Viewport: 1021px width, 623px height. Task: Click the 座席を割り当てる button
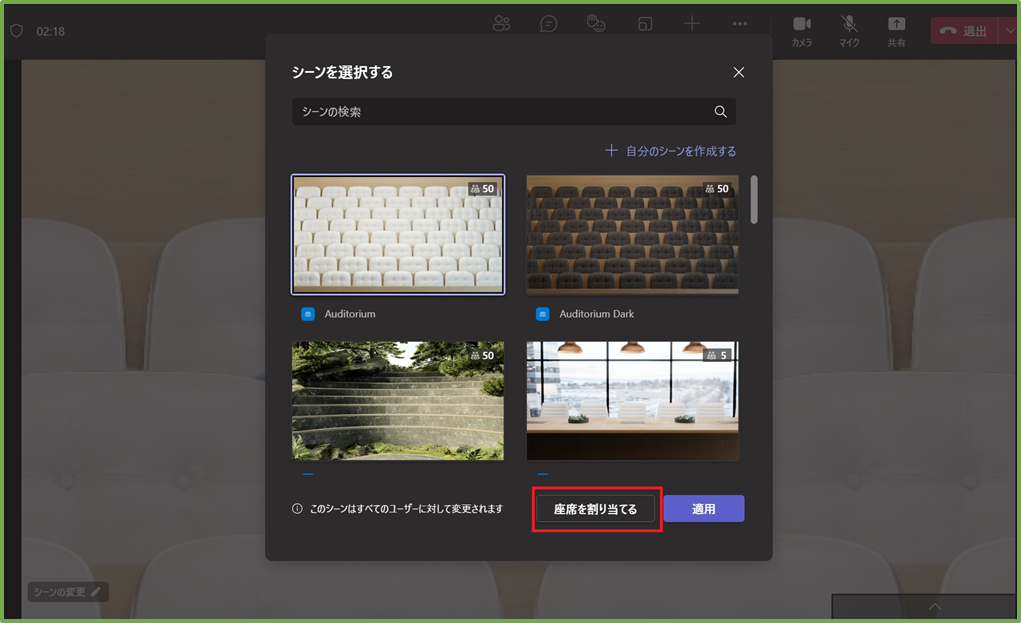point(596,509)
